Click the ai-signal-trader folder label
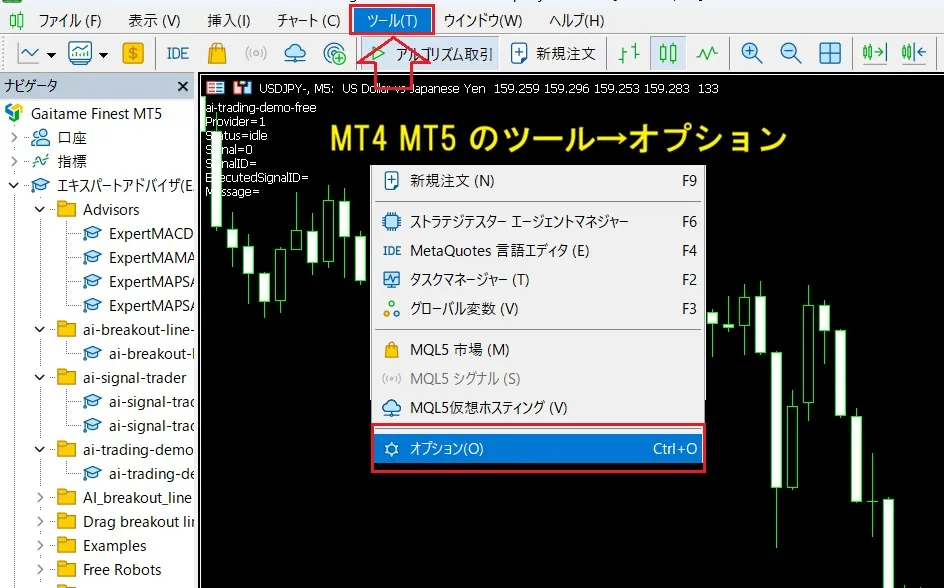This screenshot has height=588, width=944. (x=135, y=378)
